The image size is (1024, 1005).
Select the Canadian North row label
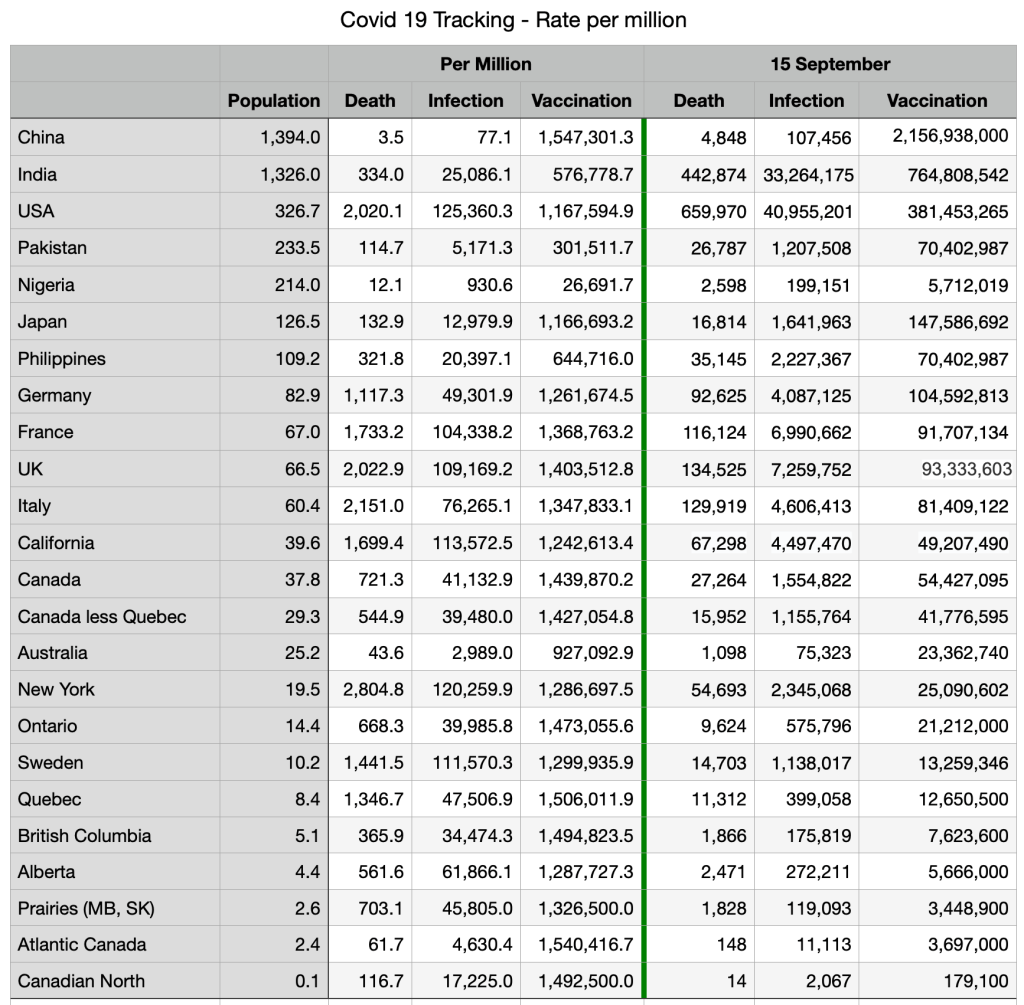[x=81, y=981]
